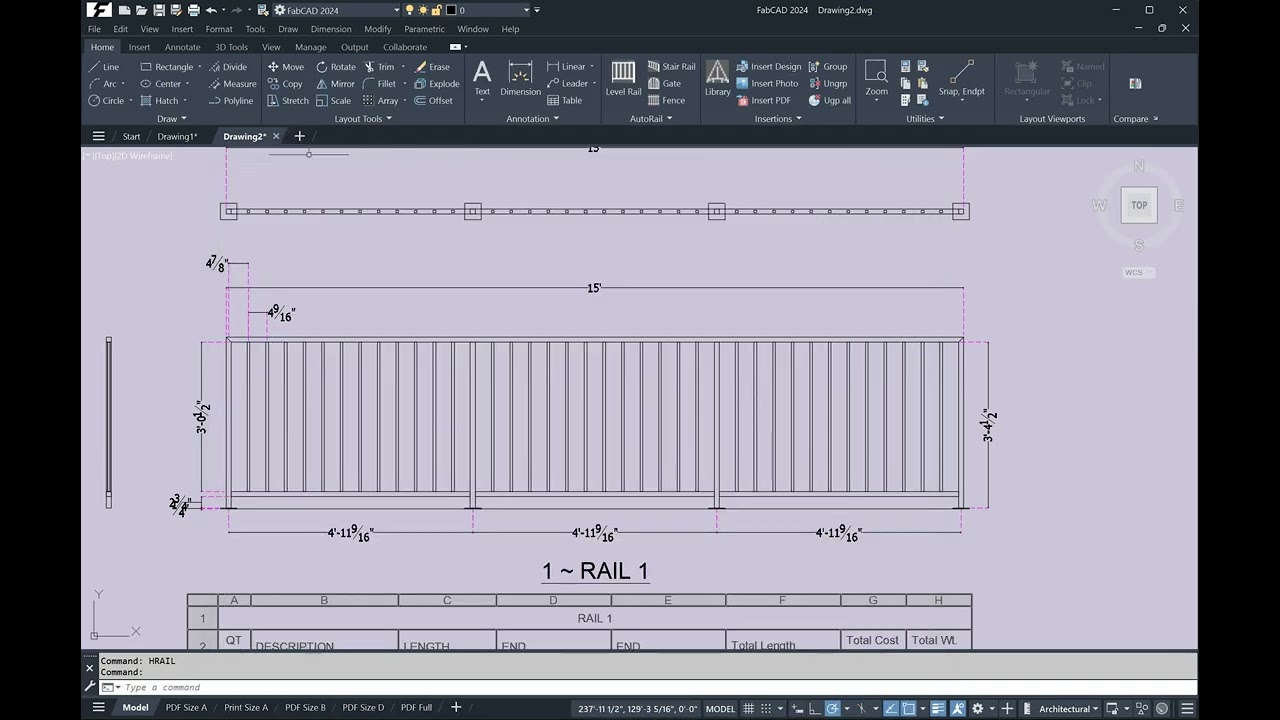1280x720 pixels.
Task: Expand the AutoRail panel
Action: pyautogui.click(x=651, y=119)
